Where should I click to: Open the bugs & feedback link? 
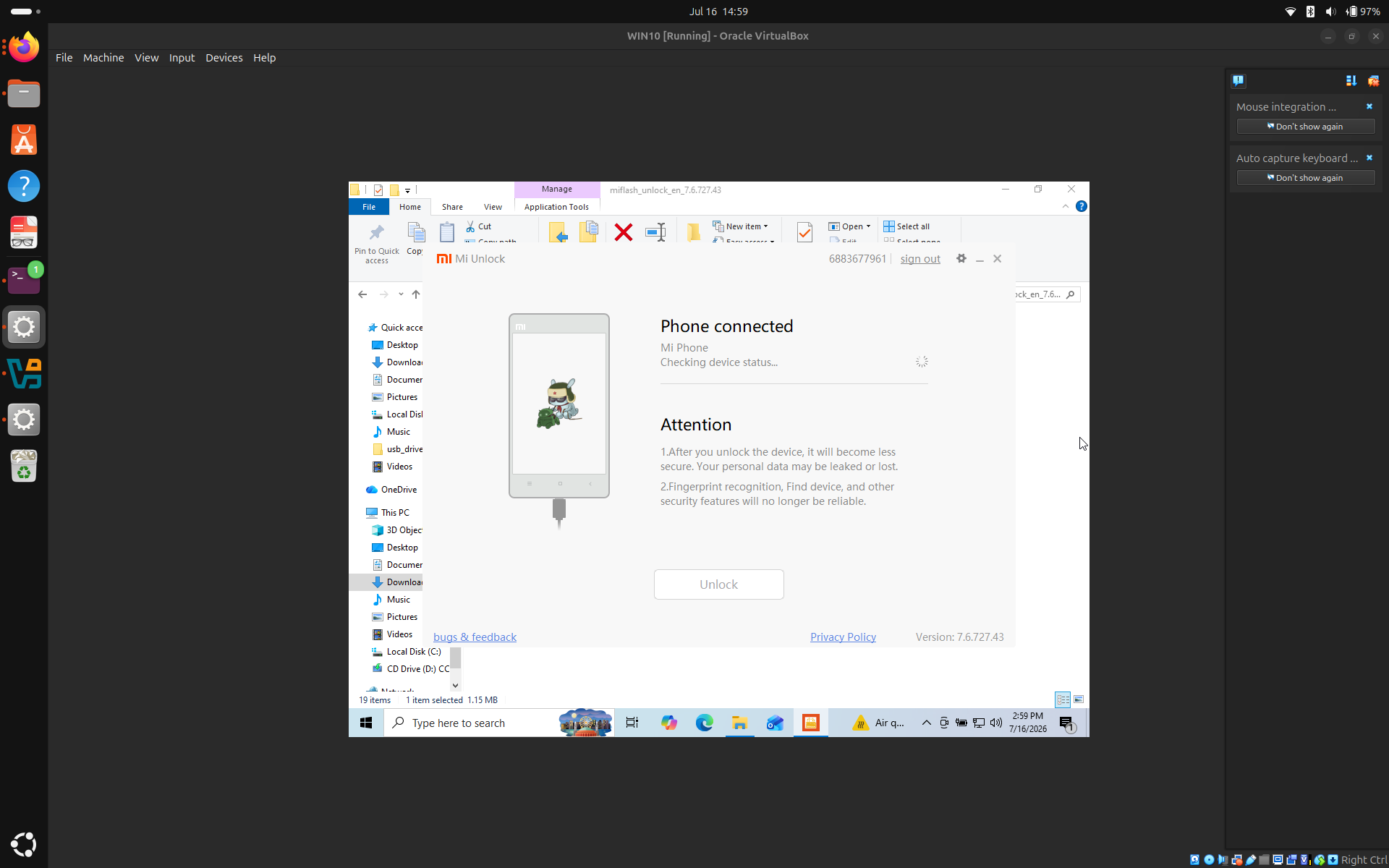click(475, 637)
